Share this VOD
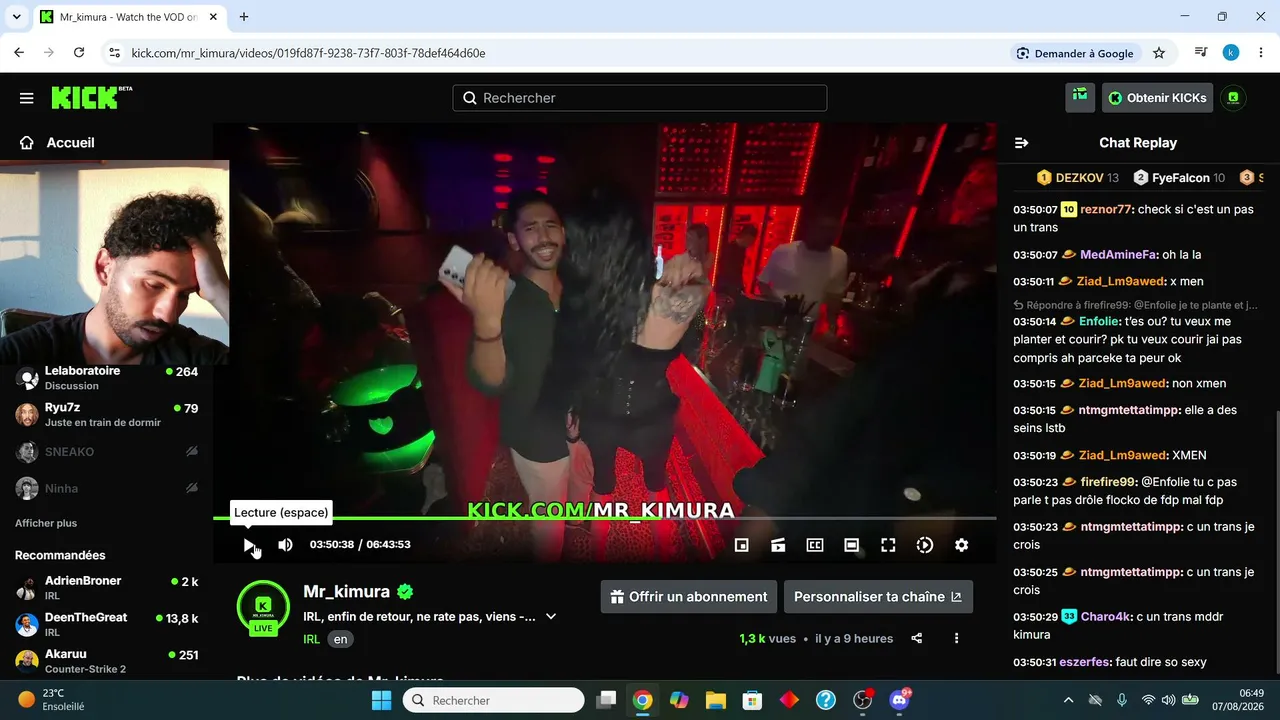Viewport: 1280px width, 720px height. (x=917, y=638)
